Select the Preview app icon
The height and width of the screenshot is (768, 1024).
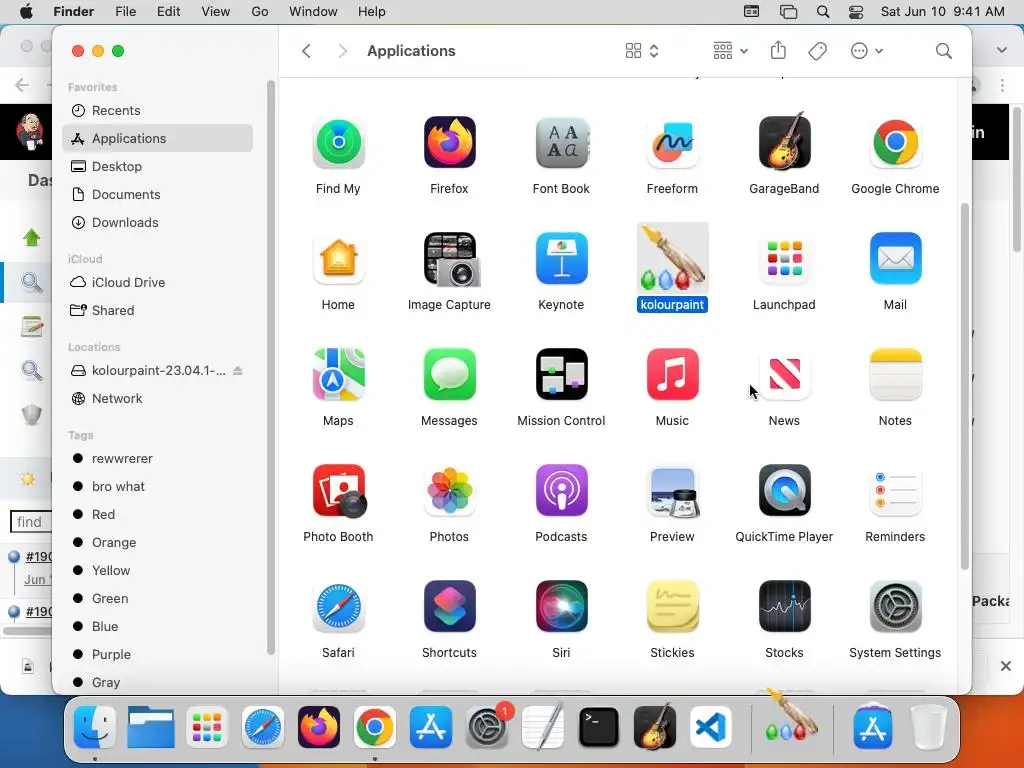coord(672,490)
